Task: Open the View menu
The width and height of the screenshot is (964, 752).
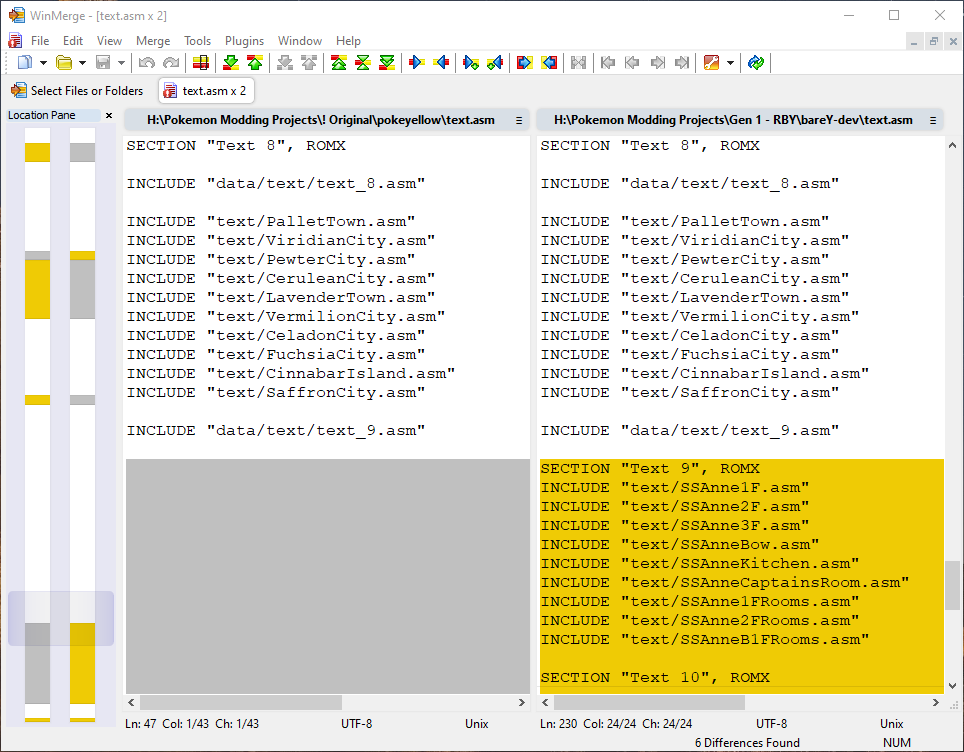Action: pyautogui.click(x=109, y=41)
